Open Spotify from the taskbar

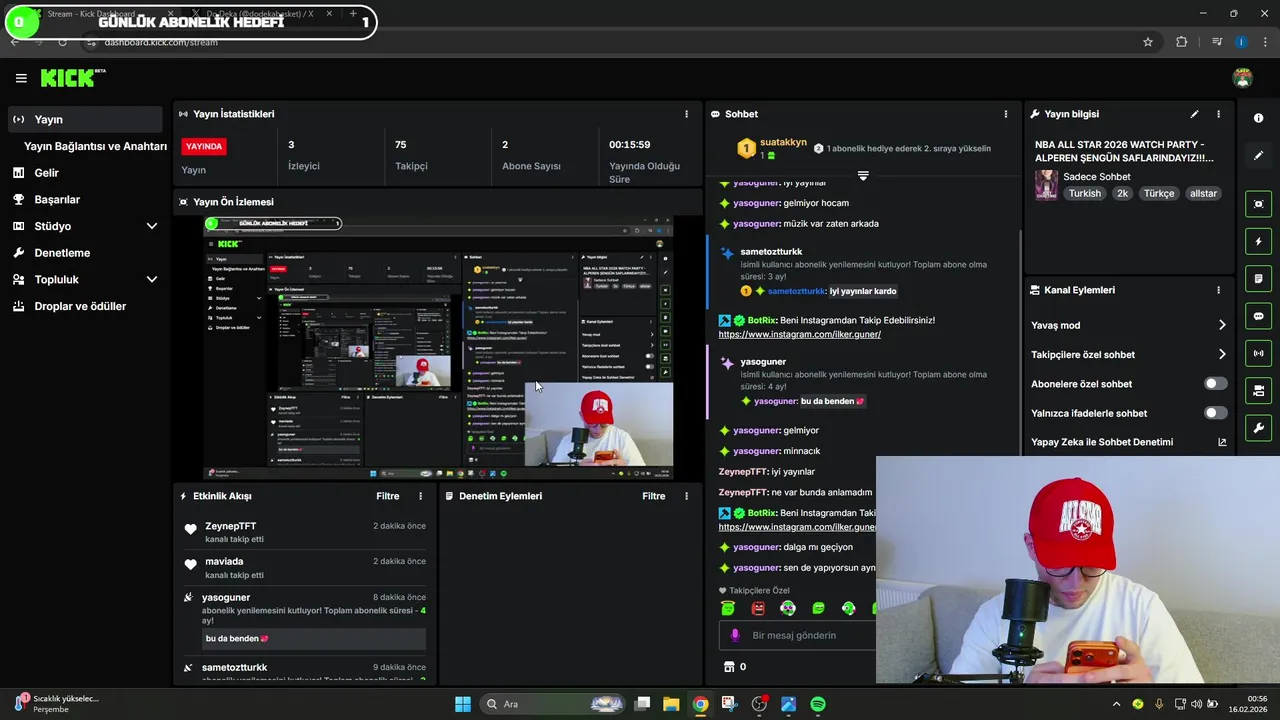(817, 704)
